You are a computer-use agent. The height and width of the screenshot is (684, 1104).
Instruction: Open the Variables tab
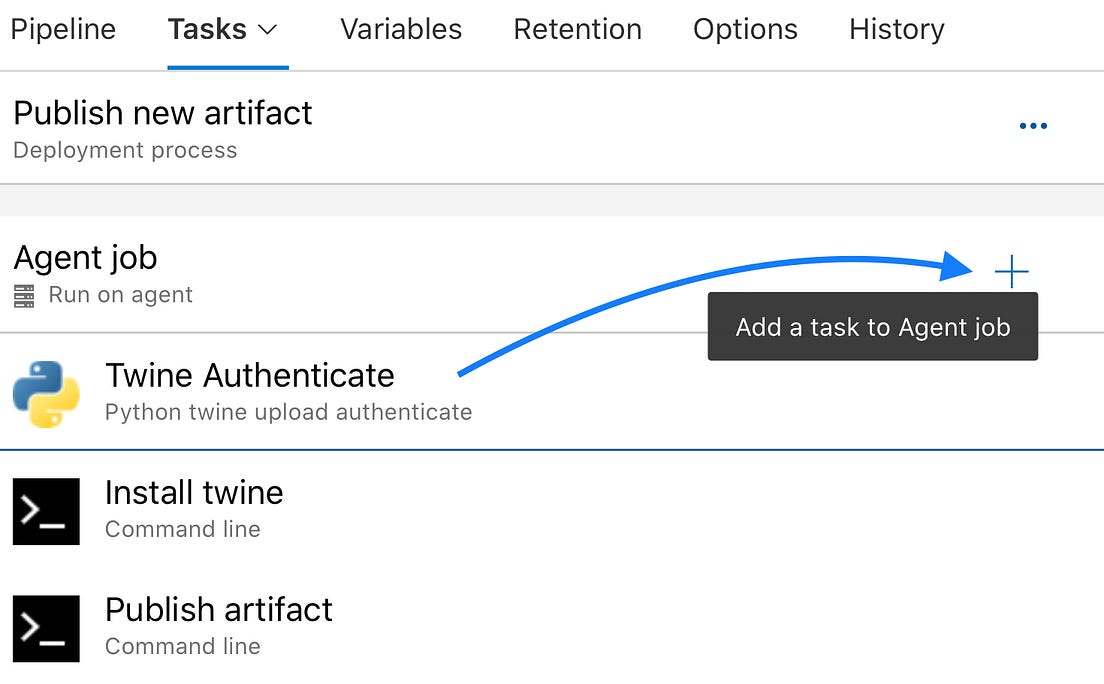pos(400,30)
